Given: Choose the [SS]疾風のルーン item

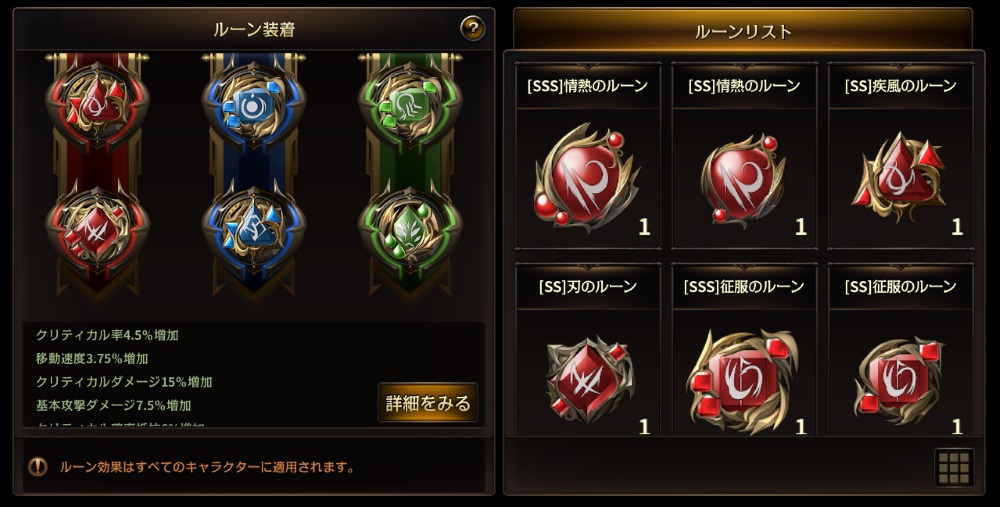Looking at the screenshot, I should (x=901, y=156).
